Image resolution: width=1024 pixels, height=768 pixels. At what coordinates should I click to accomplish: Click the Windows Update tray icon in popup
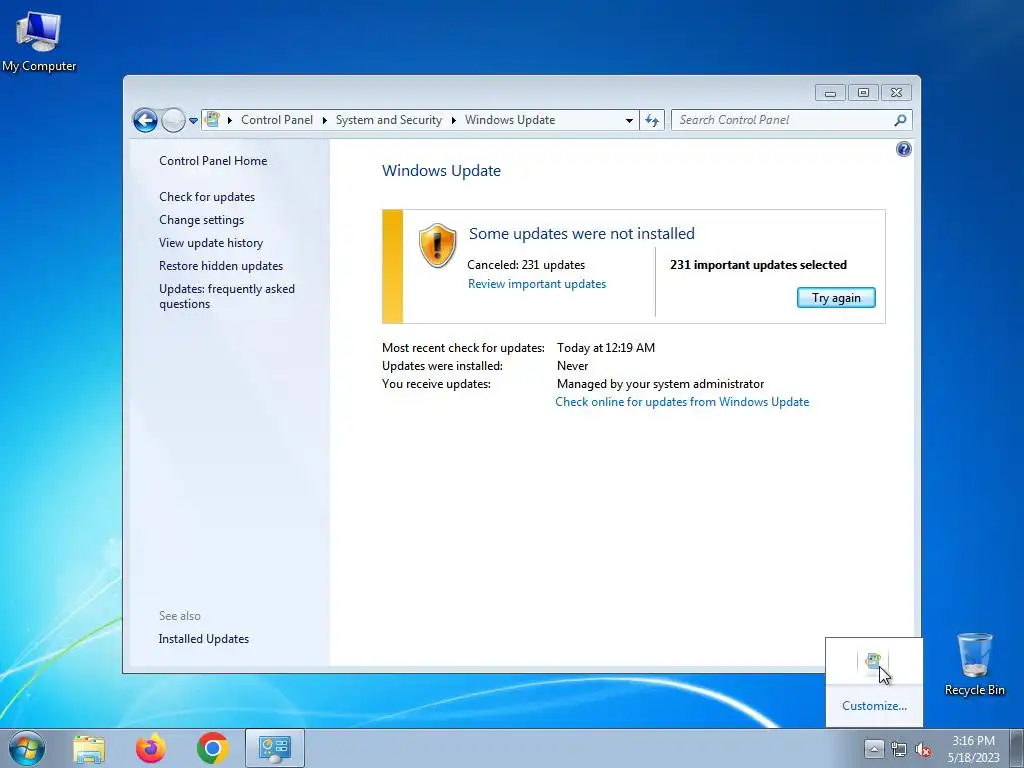[x=873, y=664]
